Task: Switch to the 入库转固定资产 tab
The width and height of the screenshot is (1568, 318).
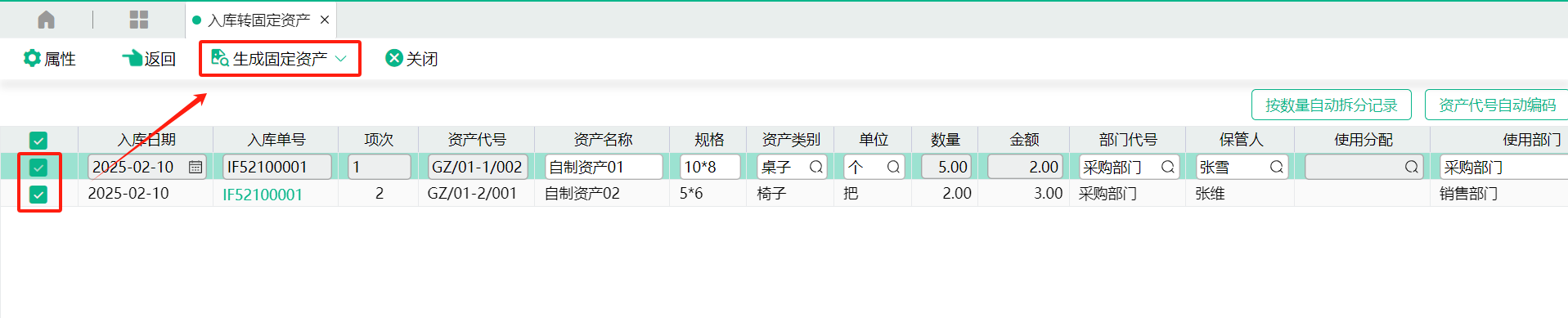Action: 259,20
